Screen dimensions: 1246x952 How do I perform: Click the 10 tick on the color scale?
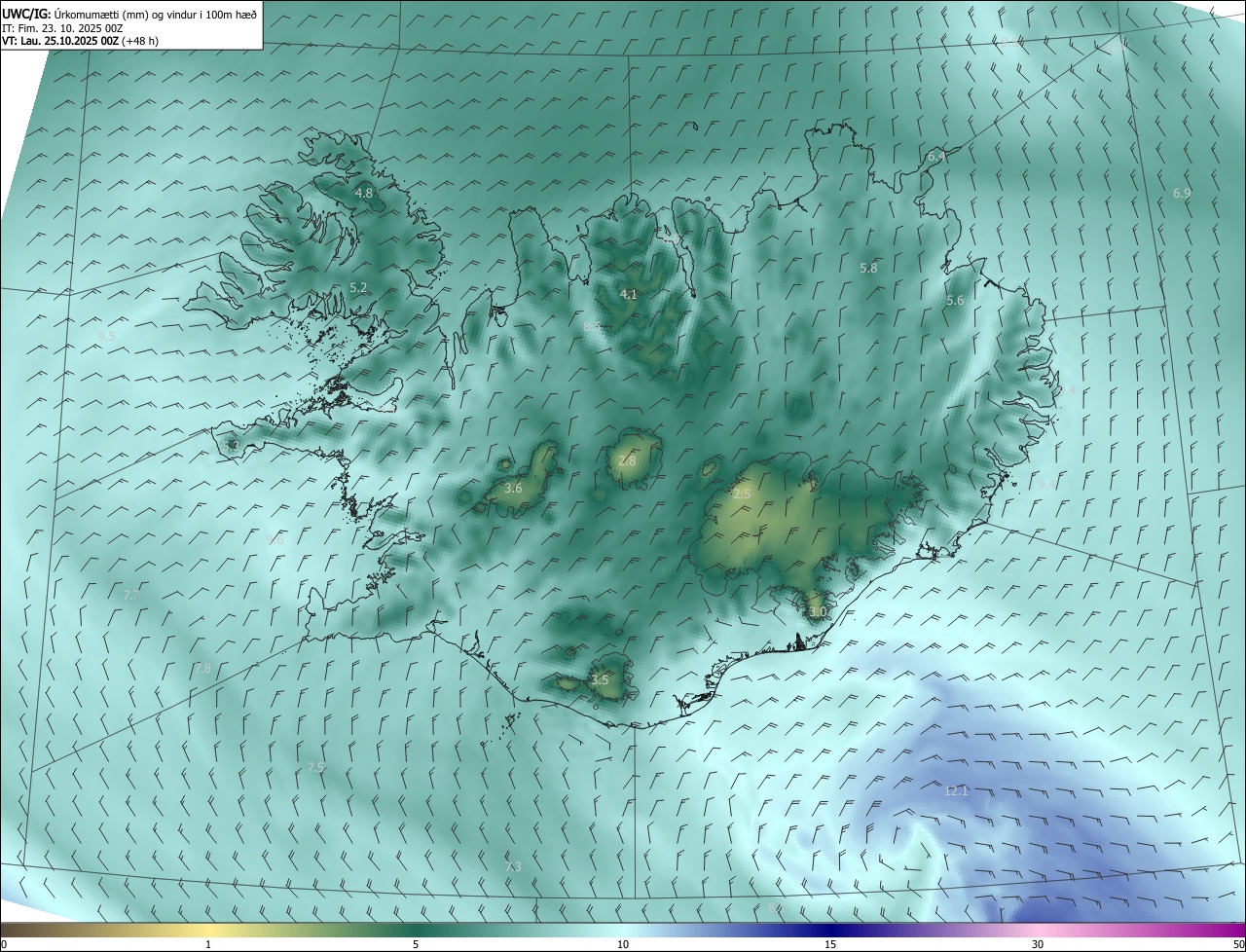click(x=623, y=945)
